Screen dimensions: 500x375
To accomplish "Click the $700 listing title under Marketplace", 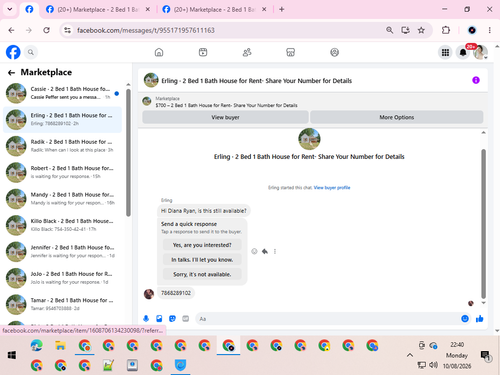I will 226,105.
